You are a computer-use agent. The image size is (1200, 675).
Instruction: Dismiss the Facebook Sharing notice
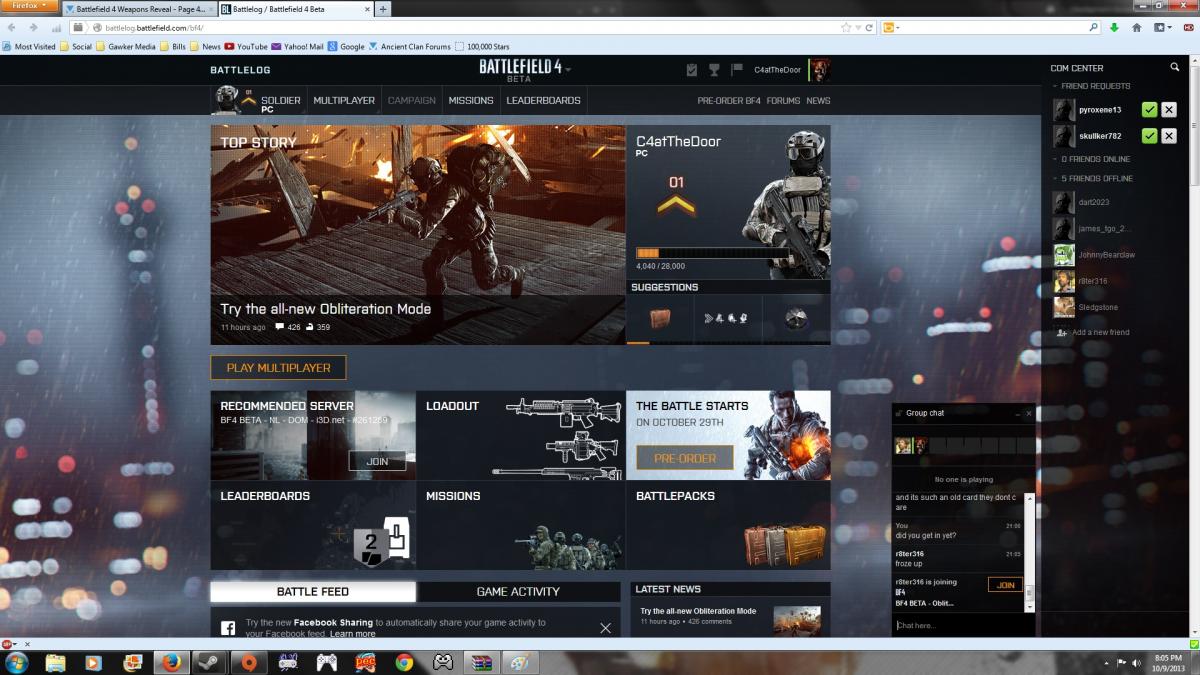605,628
